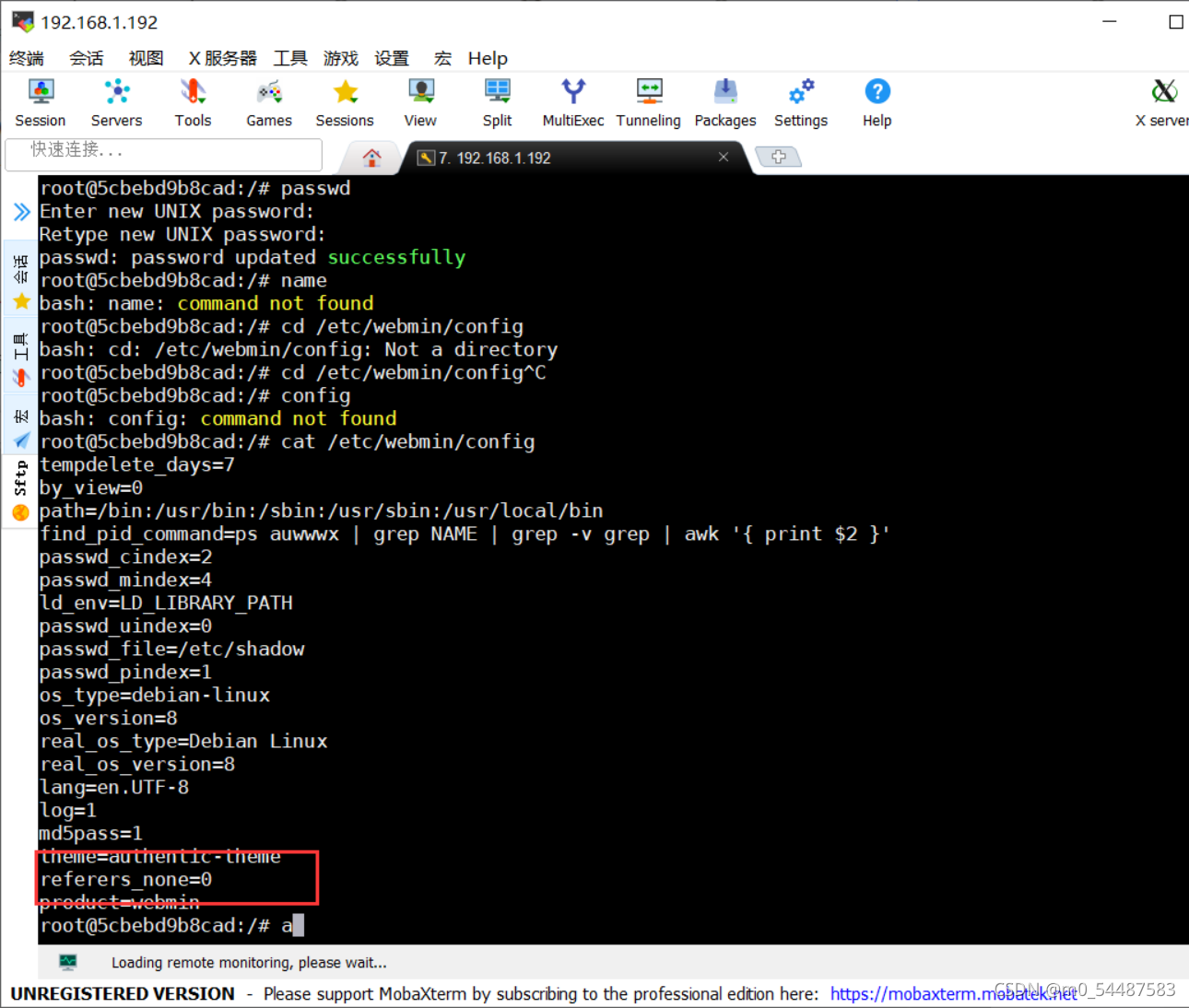
Task: Open the 工具 menu
Action: 290,58
